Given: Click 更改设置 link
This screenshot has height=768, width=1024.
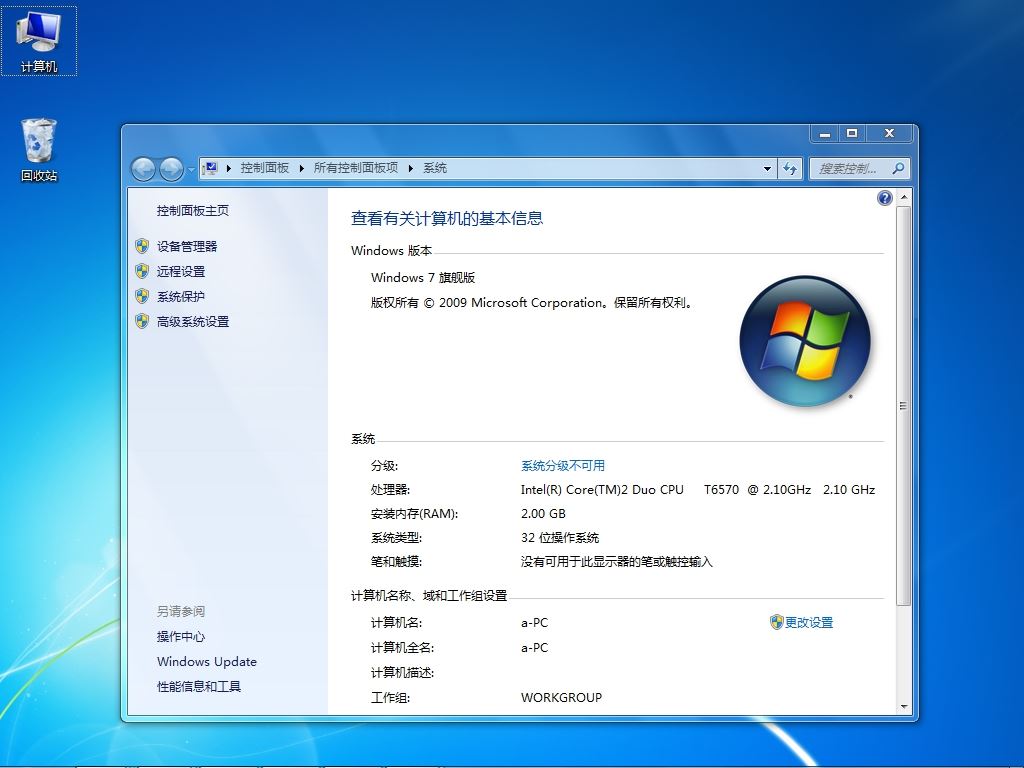Looking at the screenshot, I should click(x=809, y=622).
